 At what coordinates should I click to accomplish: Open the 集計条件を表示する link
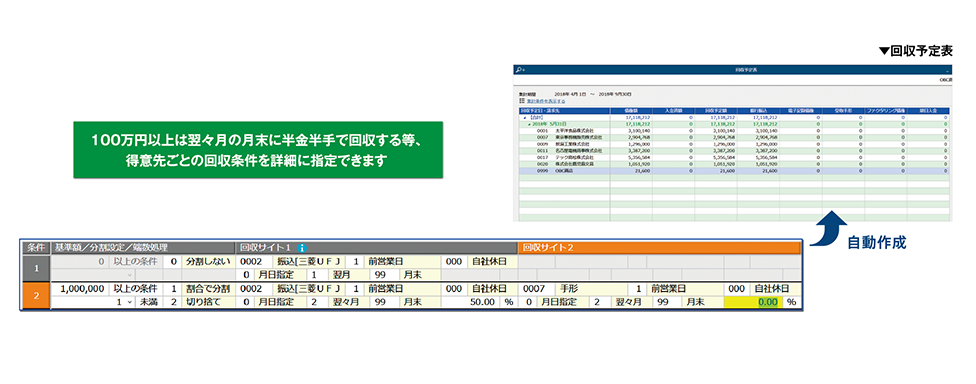(546, 100)
